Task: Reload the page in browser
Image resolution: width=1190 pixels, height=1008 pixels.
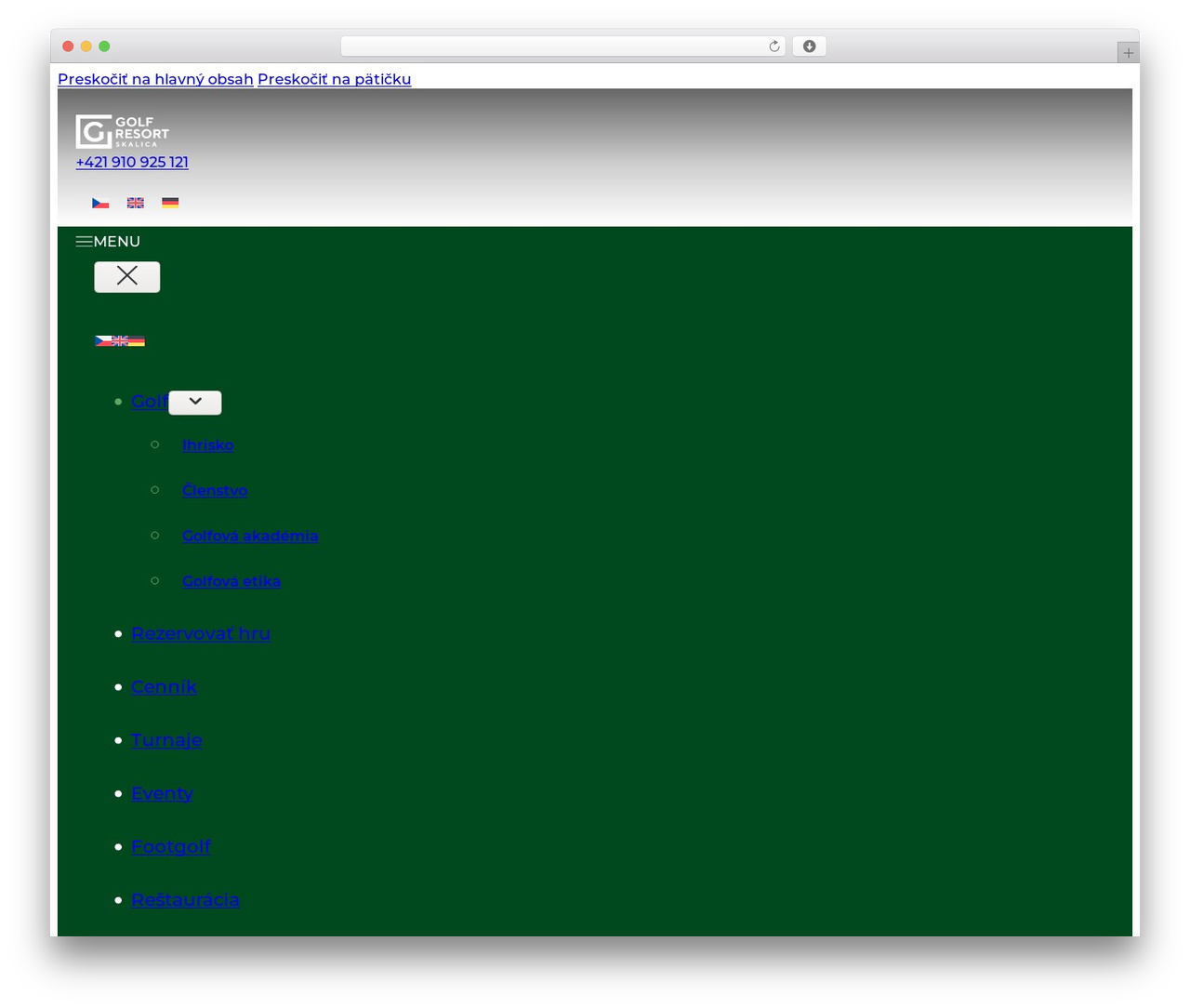Action: (774, 46)
